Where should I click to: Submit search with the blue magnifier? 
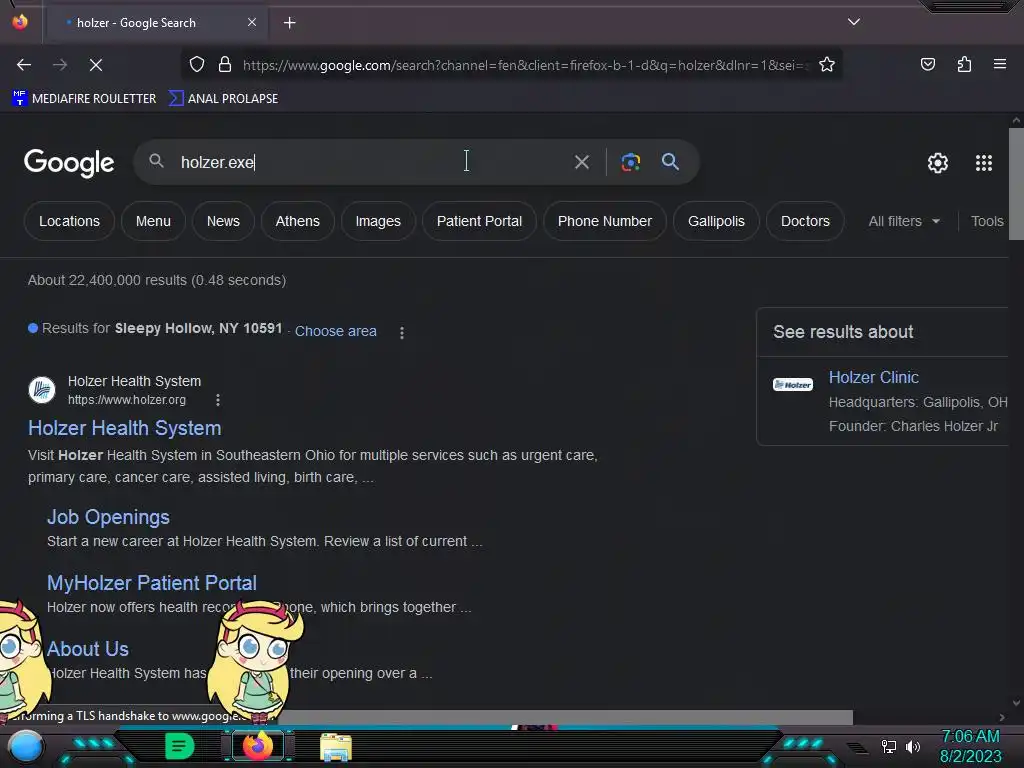click(x=670, y=162)
